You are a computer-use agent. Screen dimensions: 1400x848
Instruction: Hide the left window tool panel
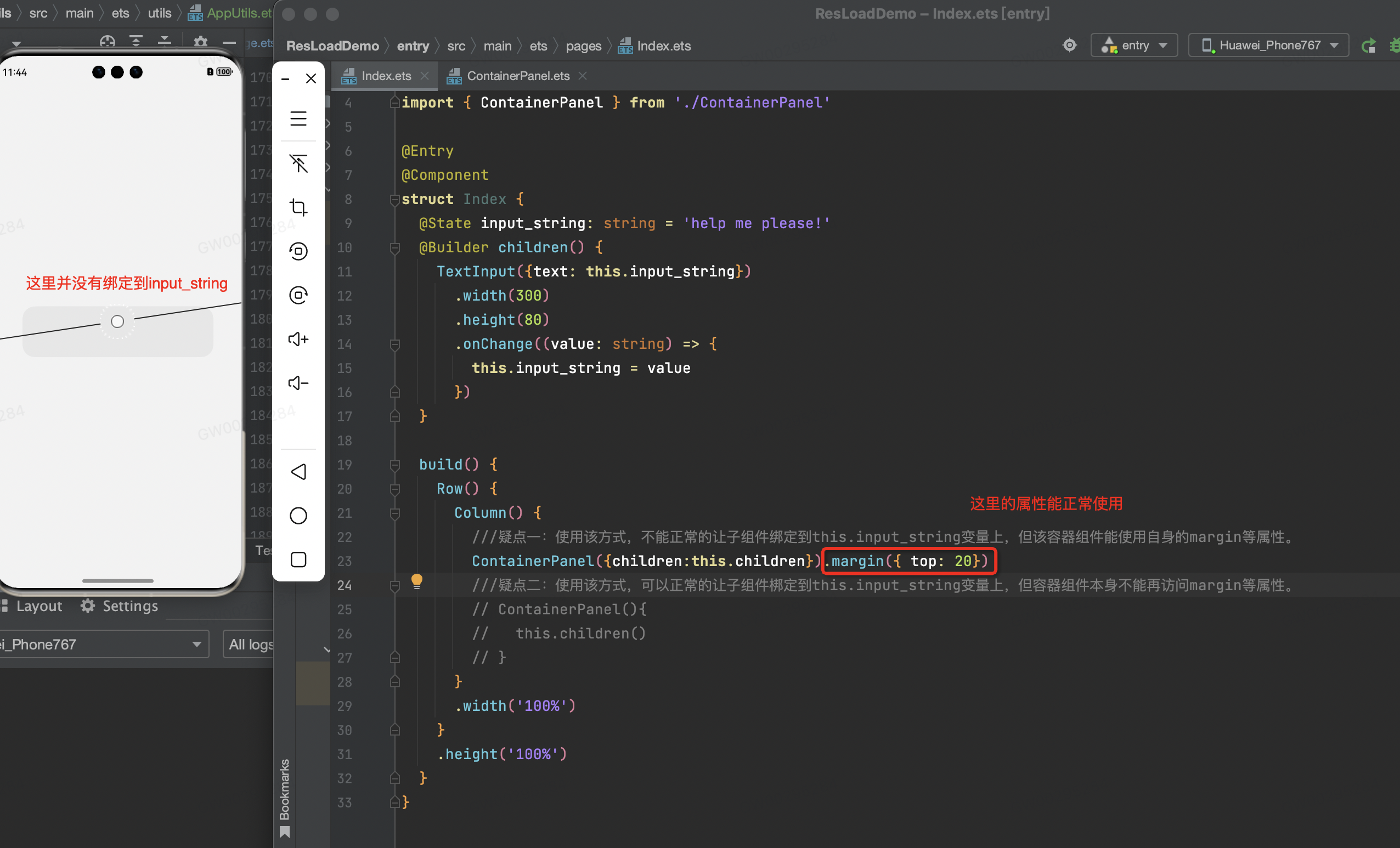coord(229,42)
